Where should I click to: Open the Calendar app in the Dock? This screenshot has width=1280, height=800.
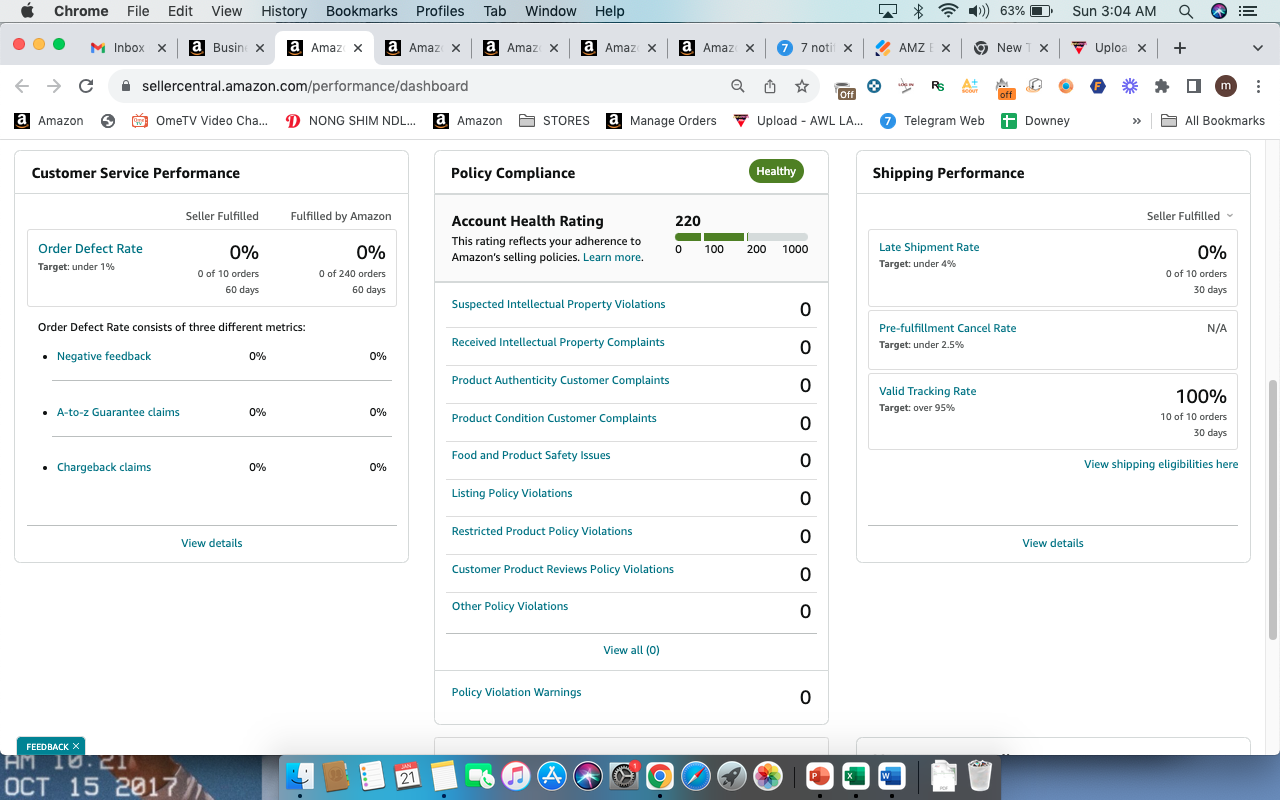408,775
